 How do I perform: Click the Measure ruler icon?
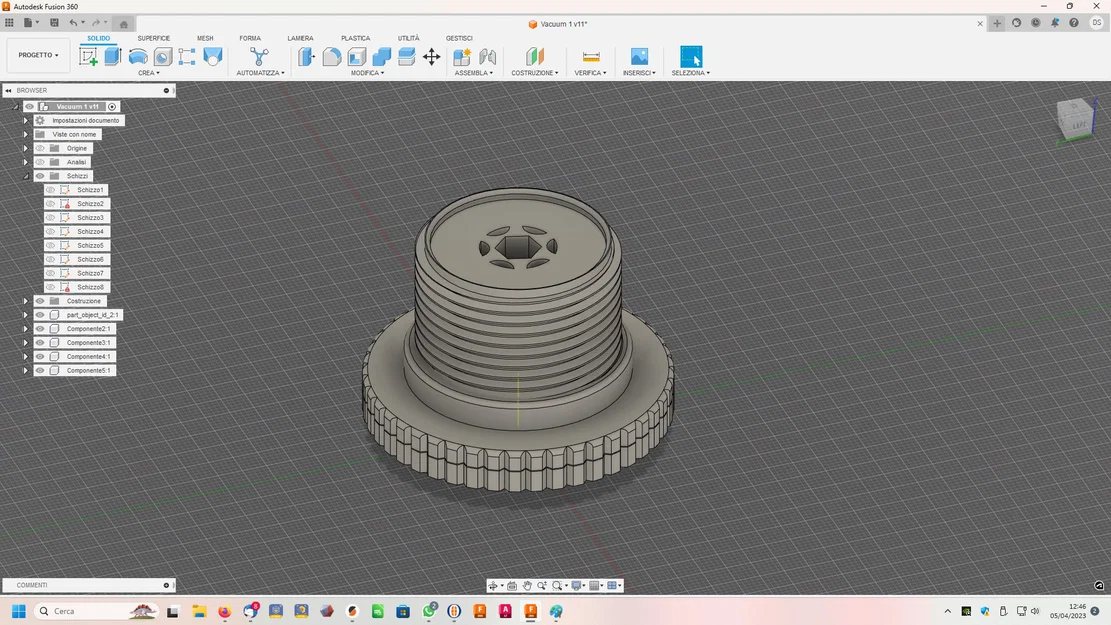click(591, 57)
